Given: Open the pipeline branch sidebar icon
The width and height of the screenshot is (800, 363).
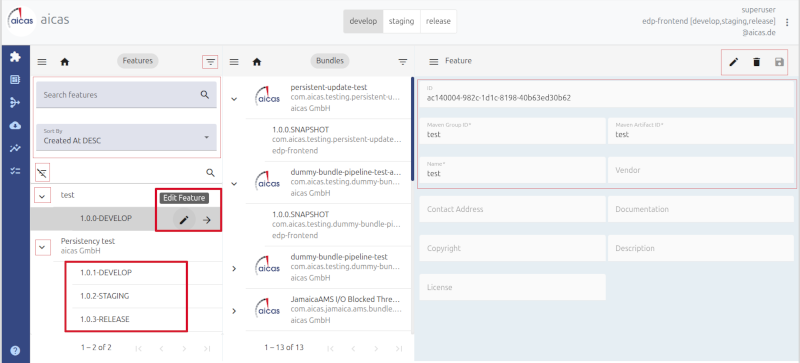Looking at the screenshot, I should [15, 103].
